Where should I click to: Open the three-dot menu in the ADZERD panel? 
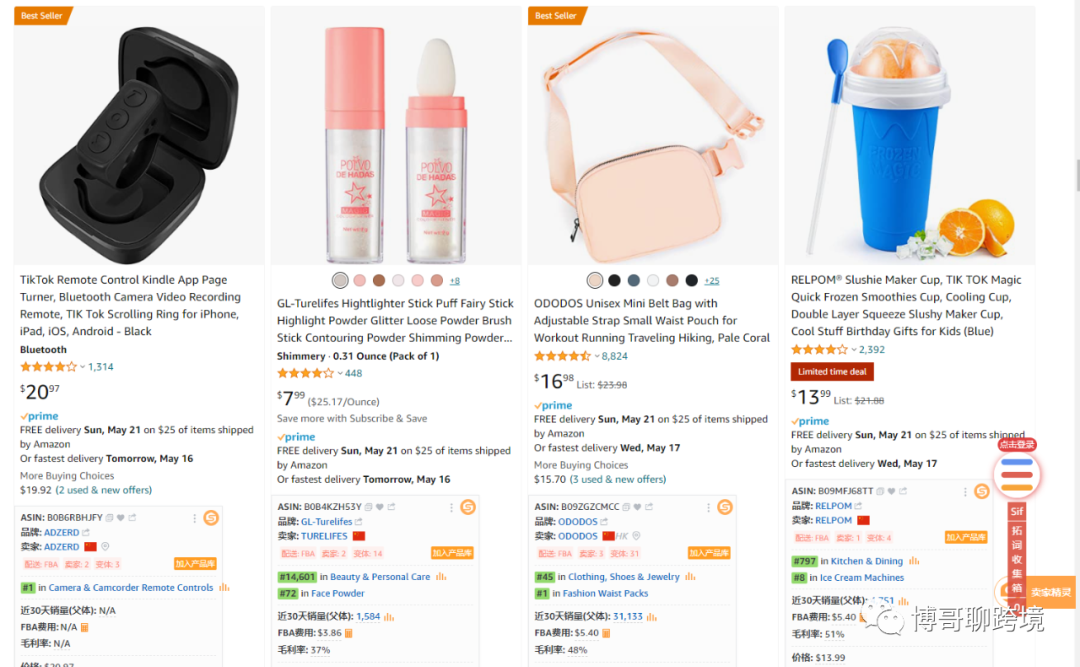(x=194, y=518)
